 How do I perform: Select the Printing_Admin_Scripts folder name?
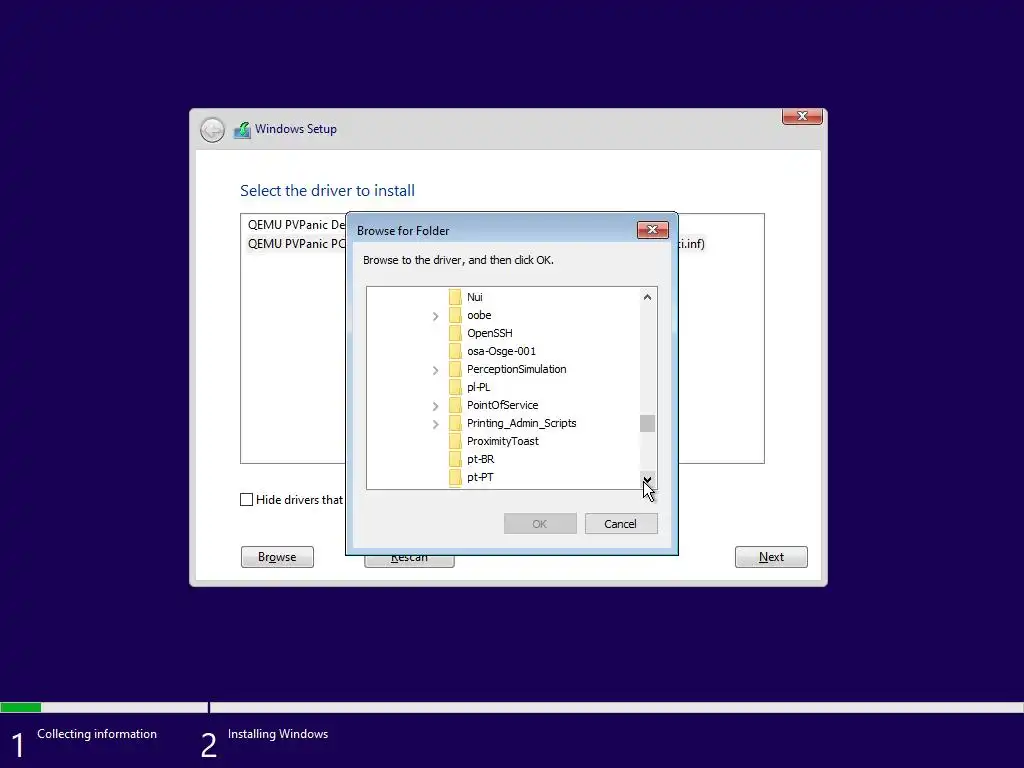[x=522, y=423]
